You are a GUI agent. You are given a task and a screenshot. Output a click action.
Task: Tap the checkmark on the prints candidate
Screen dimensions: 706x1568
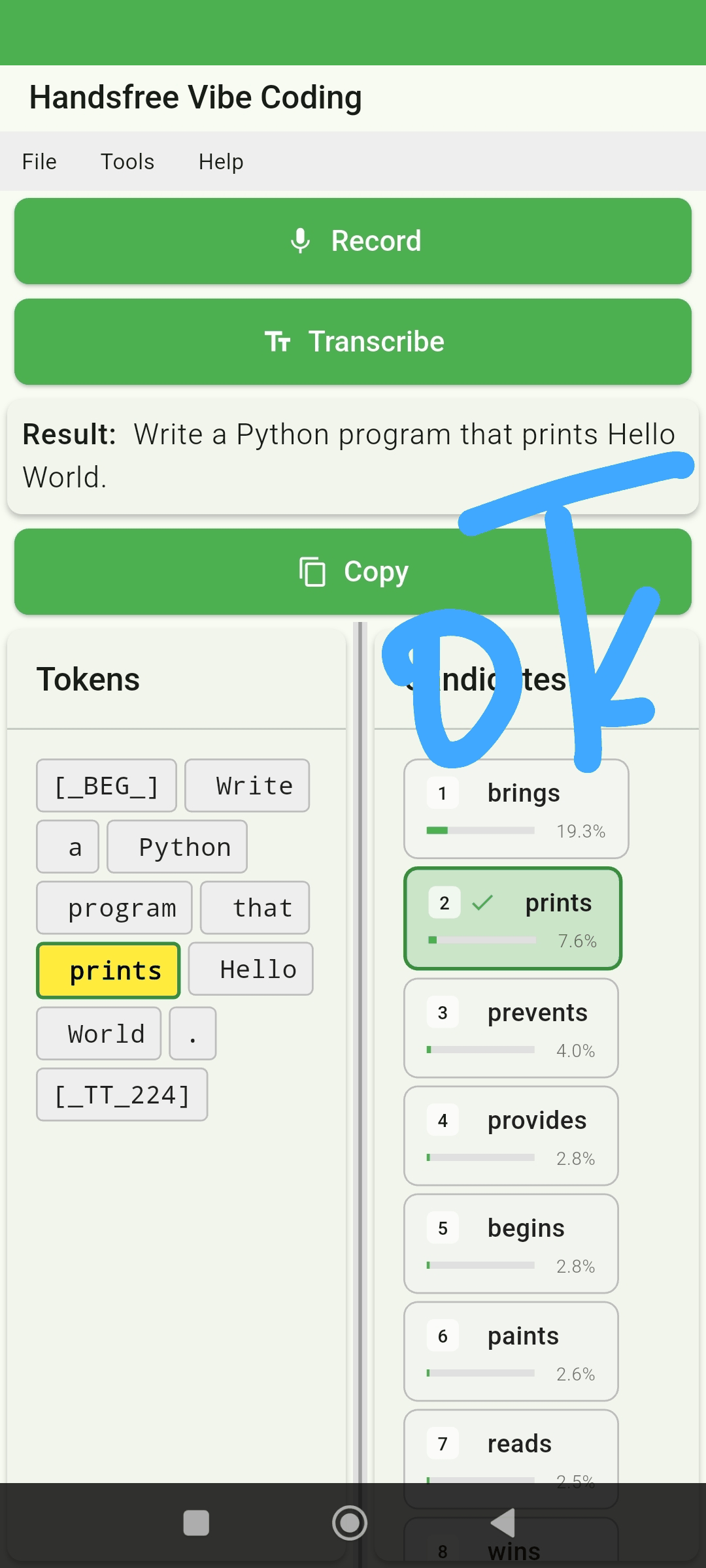click(x=482, y=903)
